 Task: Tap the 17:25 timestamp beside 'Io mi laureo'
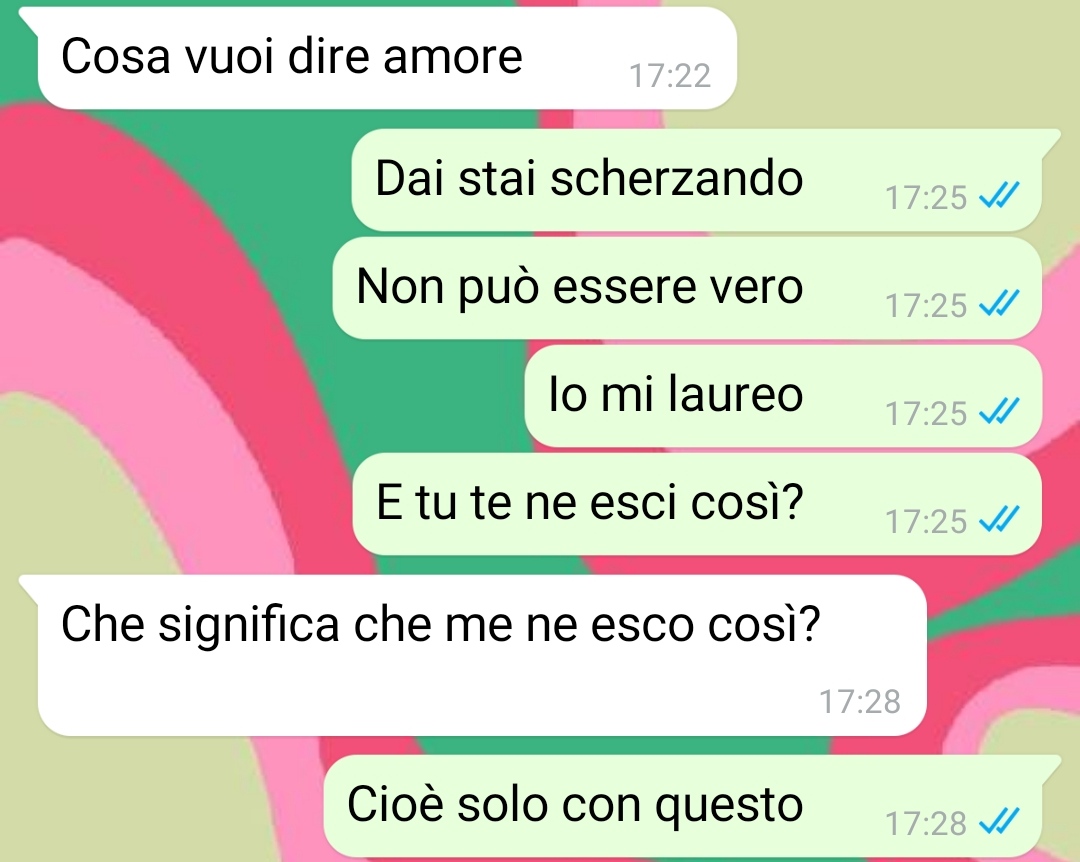click(926, 414)
